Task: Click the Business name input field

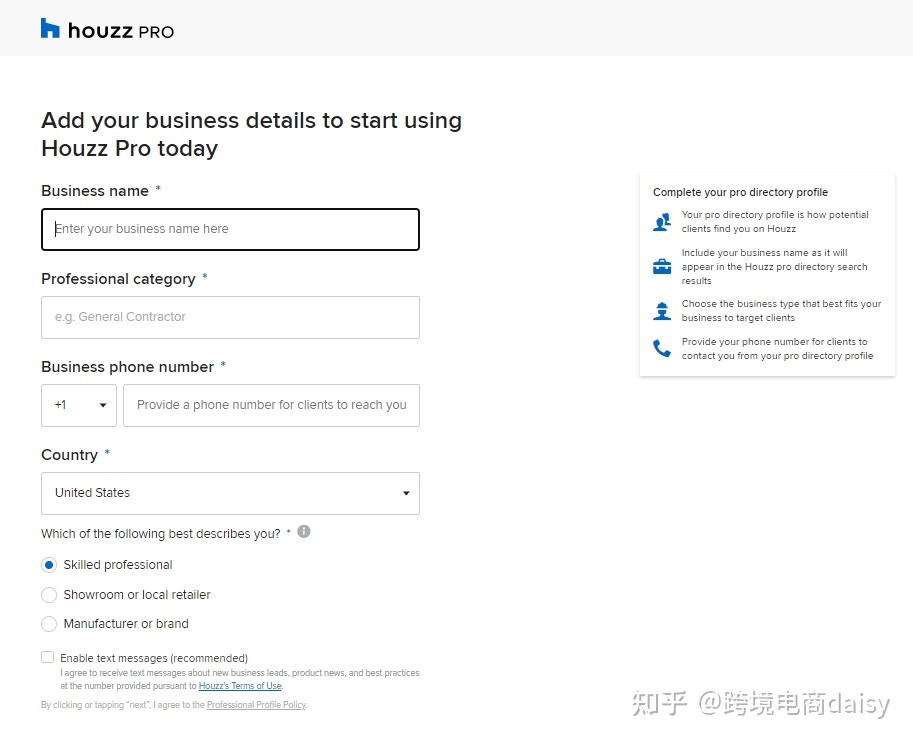Action: coord(230,229)
